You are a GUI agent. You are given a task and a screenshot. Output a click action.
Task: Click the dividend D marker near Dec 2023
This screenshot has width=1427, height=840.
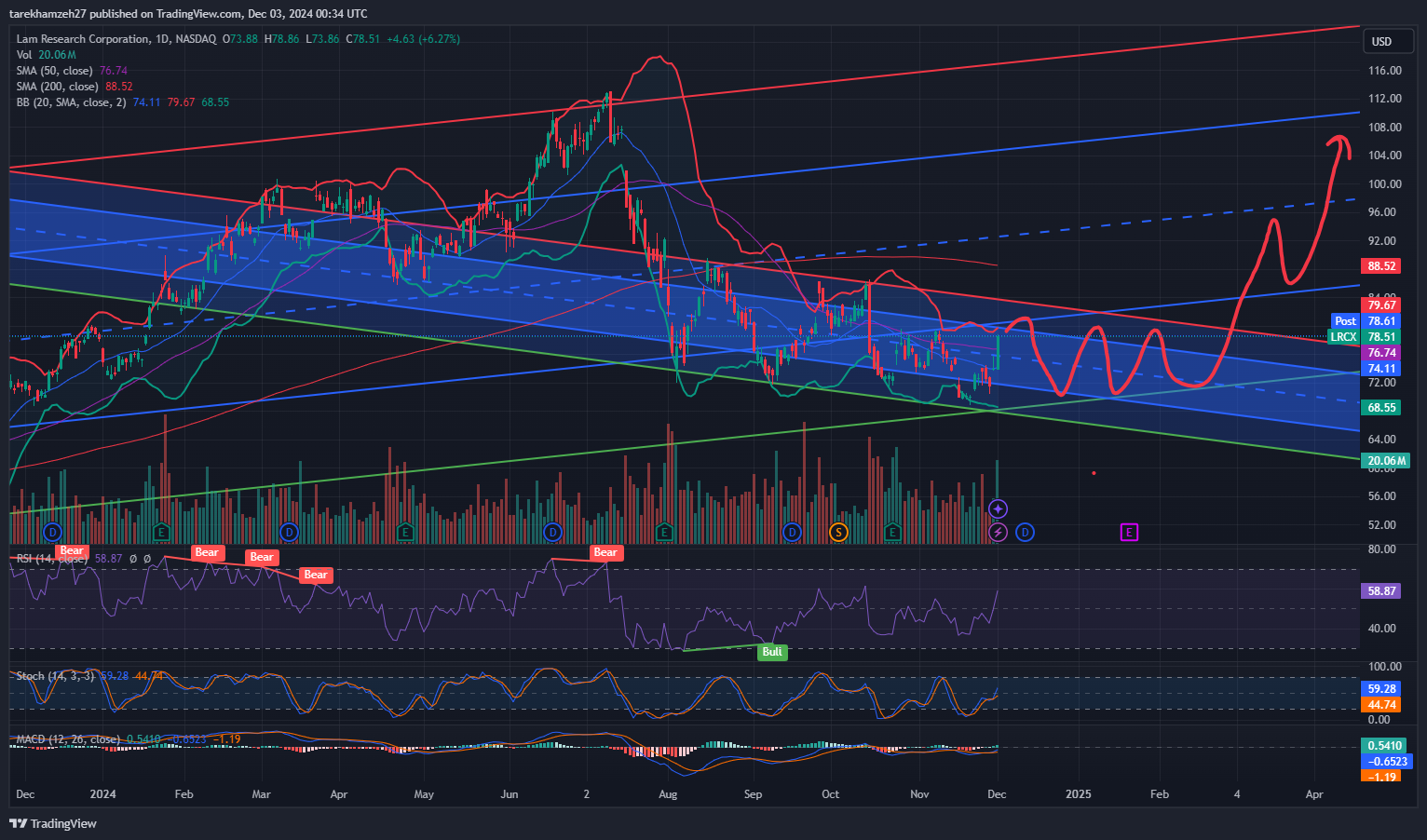tap(53, 532)
